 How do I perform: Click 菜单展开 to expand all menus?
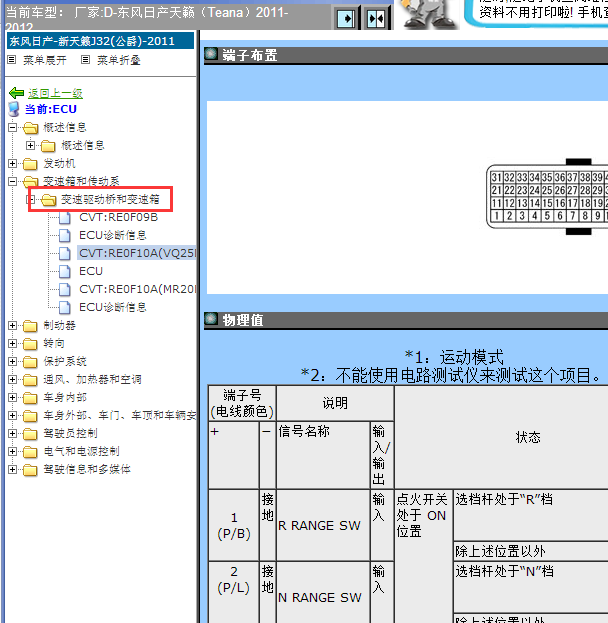[x=45, y=60]
